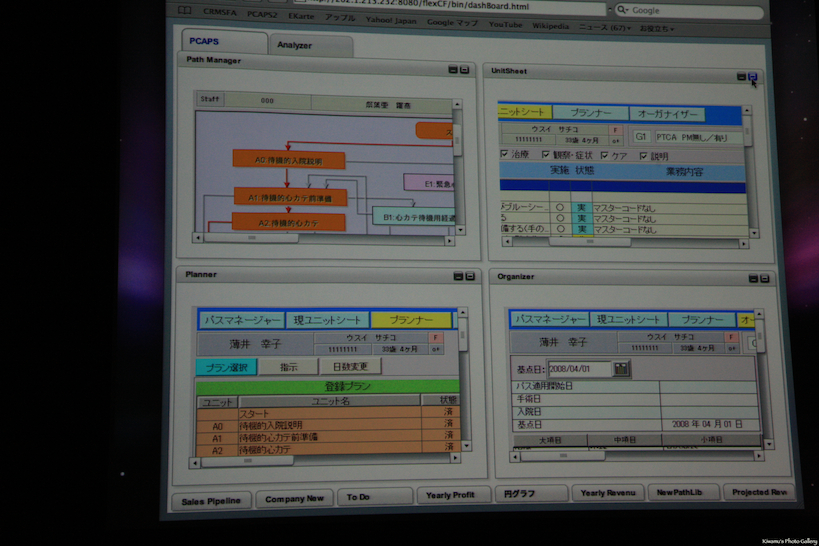Toggle the 治療 checkbox
Screen dimensions: 819x546
(x=504, y=155)
